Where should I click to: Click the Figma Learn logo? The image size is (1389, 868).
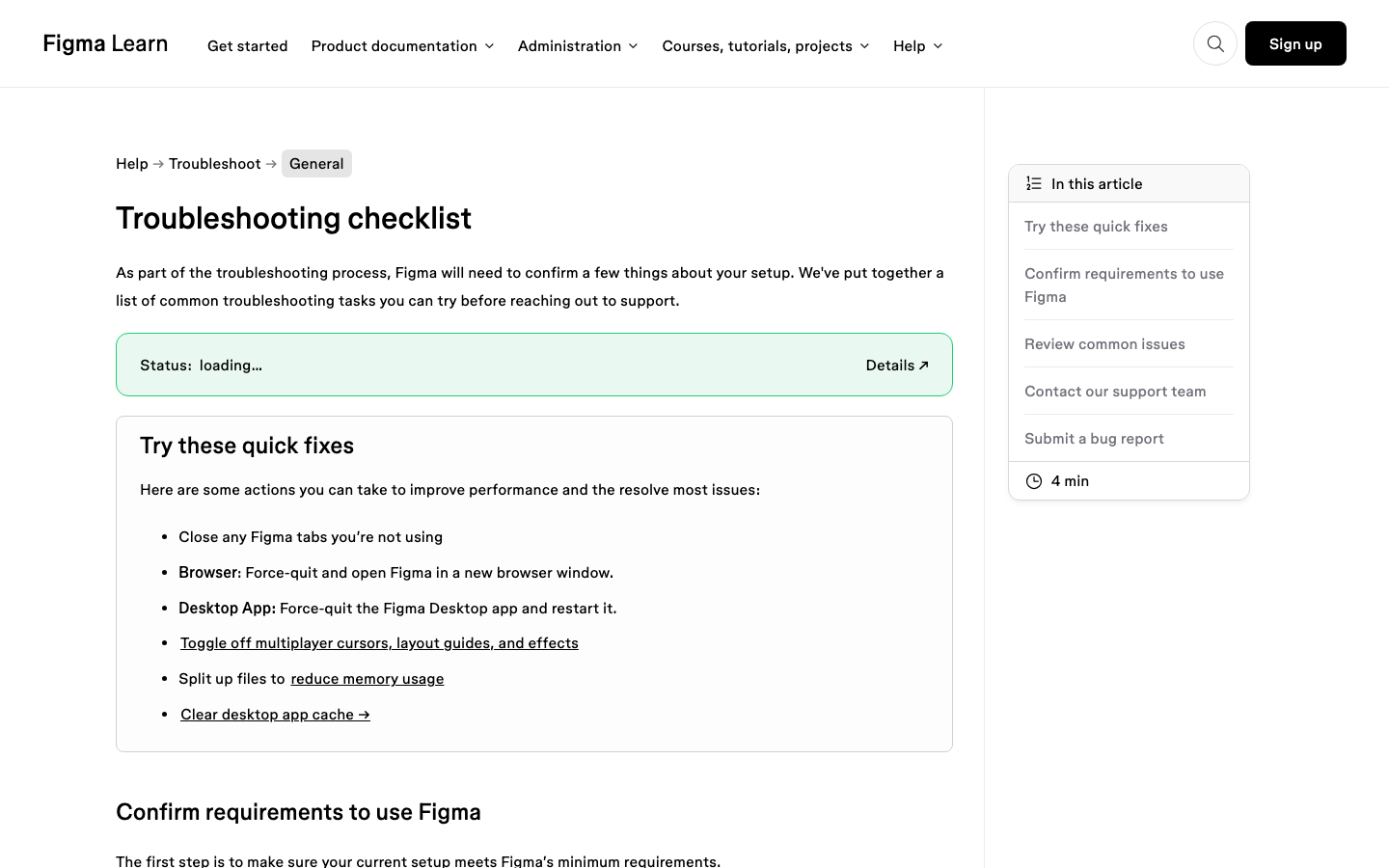pos(105,43)
